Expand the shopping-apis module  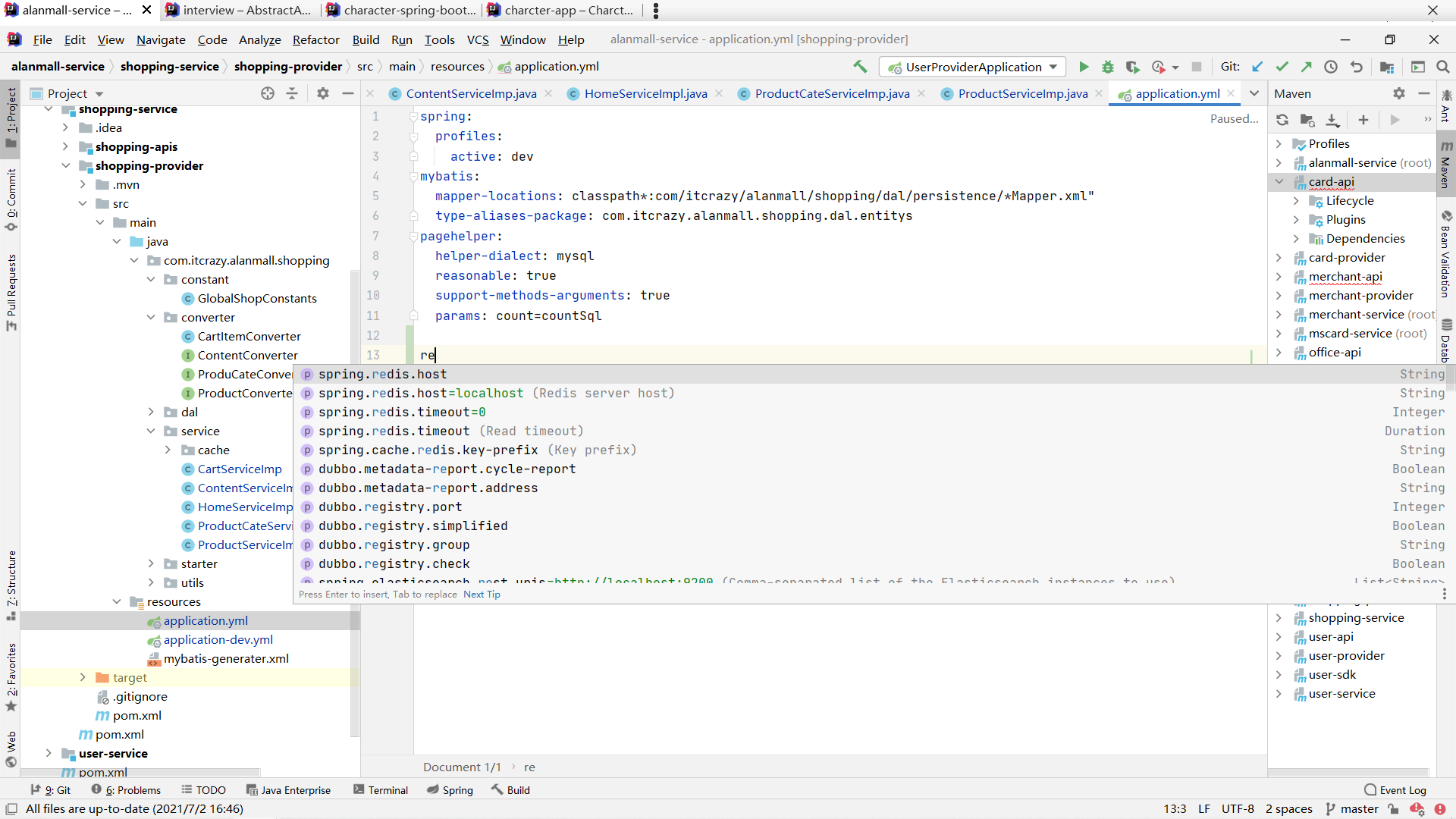tap(66, 146)
